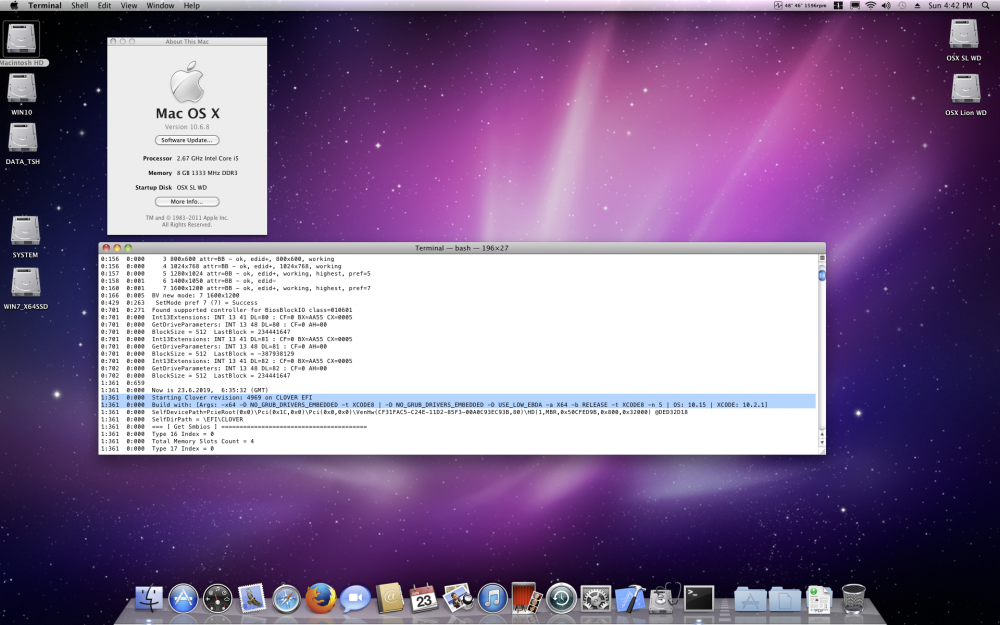Viewport: 1000px width, 625px height.
Task: Click Software Update button
Action: coord(187,140)
